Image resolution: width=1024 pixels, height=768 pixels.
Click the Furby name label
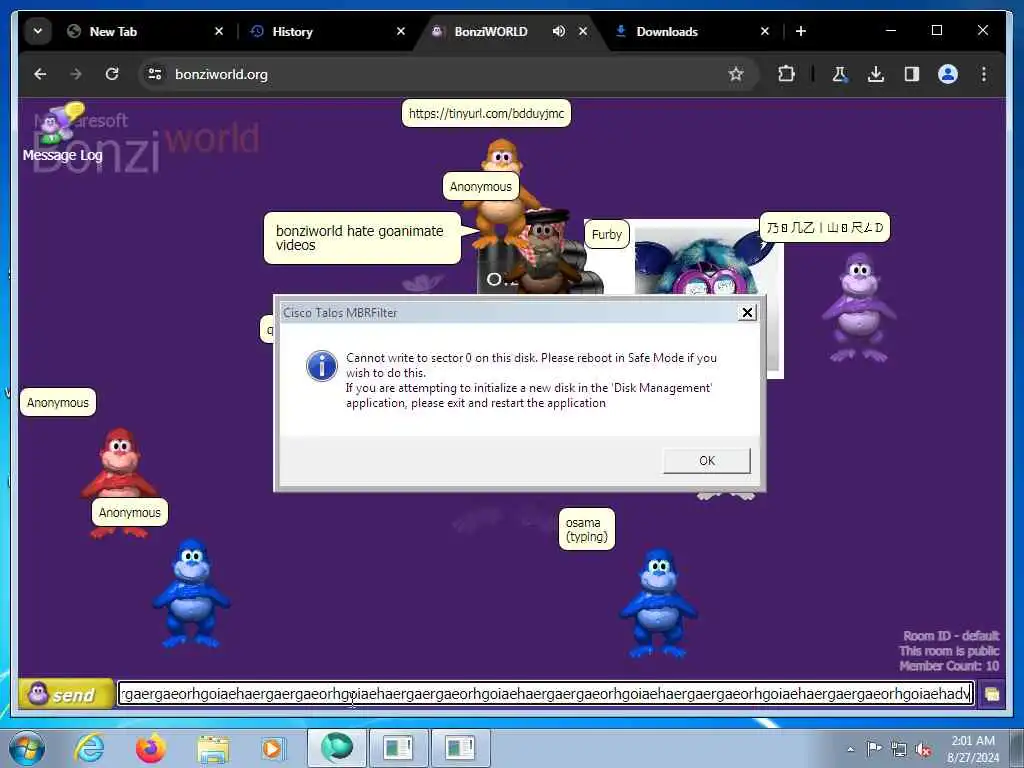pos(607,234)
